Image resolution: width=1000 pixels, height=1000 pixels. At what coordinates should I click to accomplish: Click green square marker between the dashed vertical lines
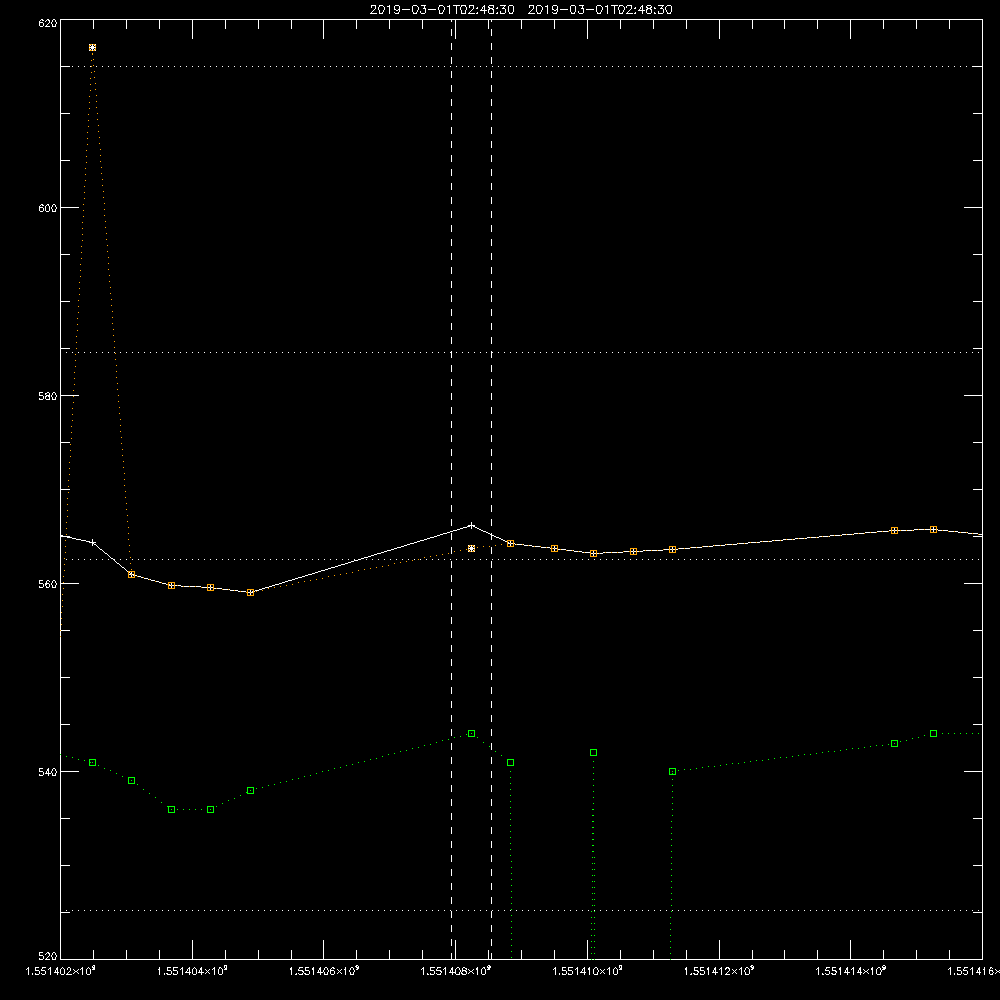[471, 733]
